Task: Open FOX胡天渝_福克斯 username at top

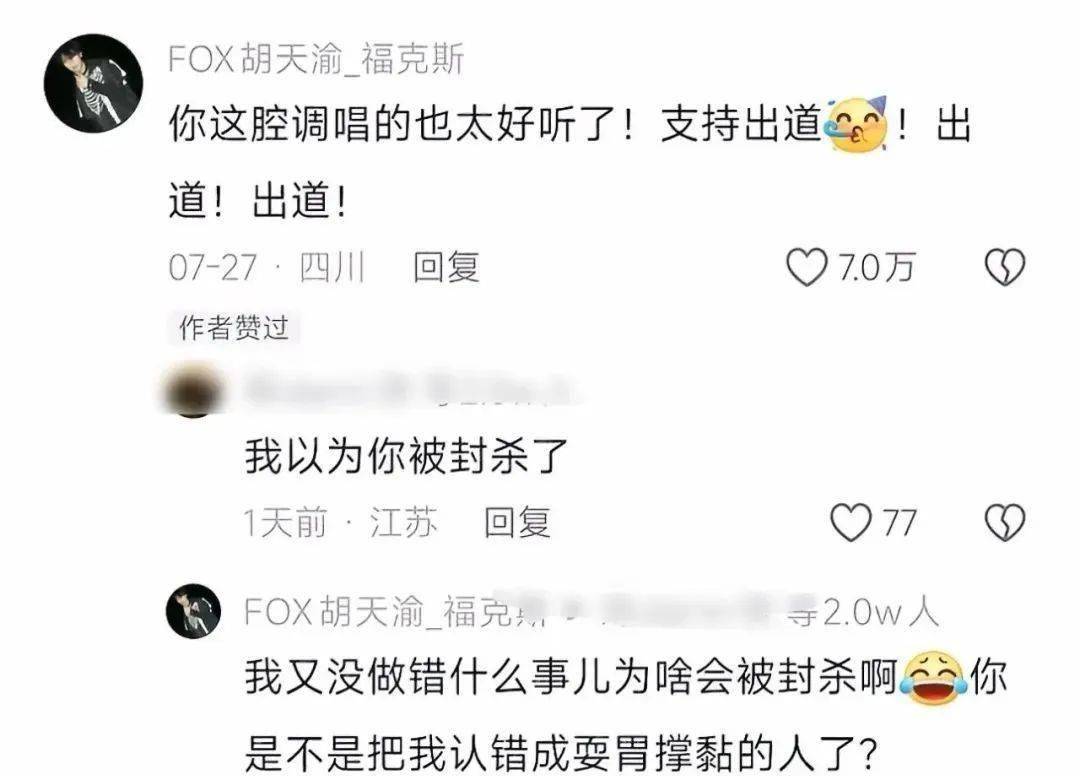Action: (x=317, y=59)
